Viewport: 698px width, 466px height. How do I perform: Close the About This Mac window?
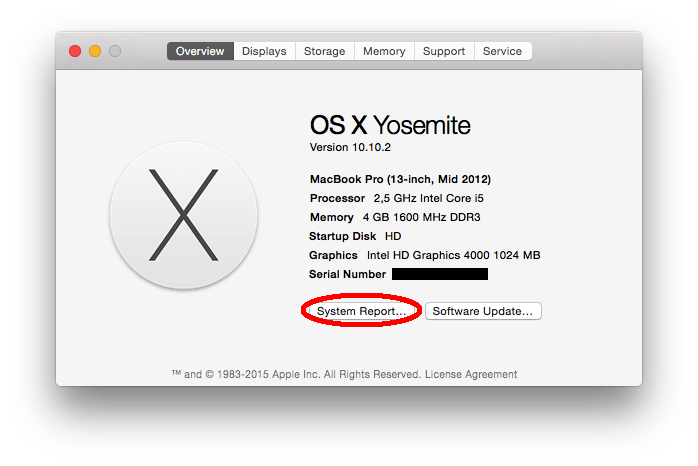coord(75,51)
